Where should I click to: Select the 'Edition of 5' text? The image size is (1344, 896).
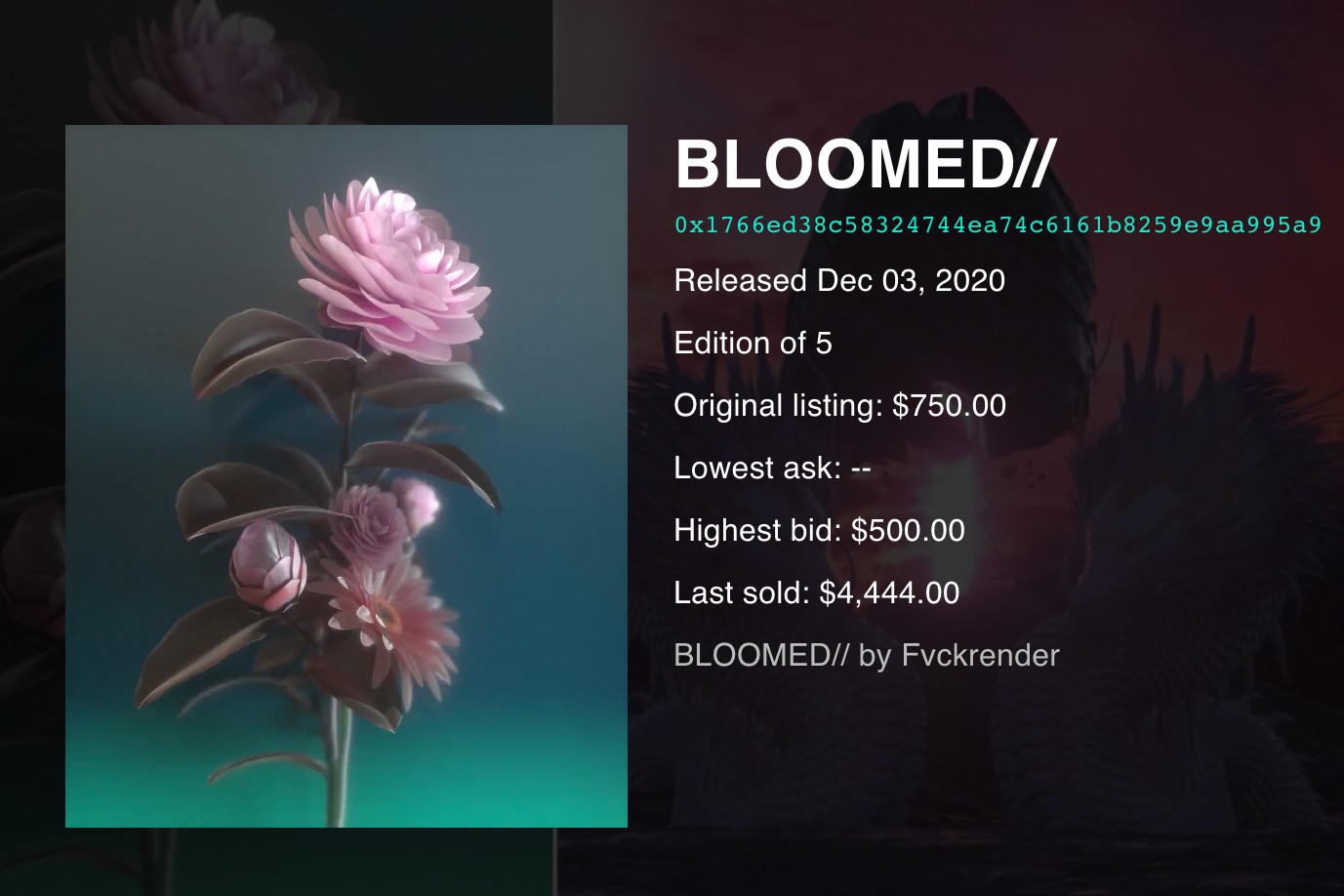(x=753, y=344)
